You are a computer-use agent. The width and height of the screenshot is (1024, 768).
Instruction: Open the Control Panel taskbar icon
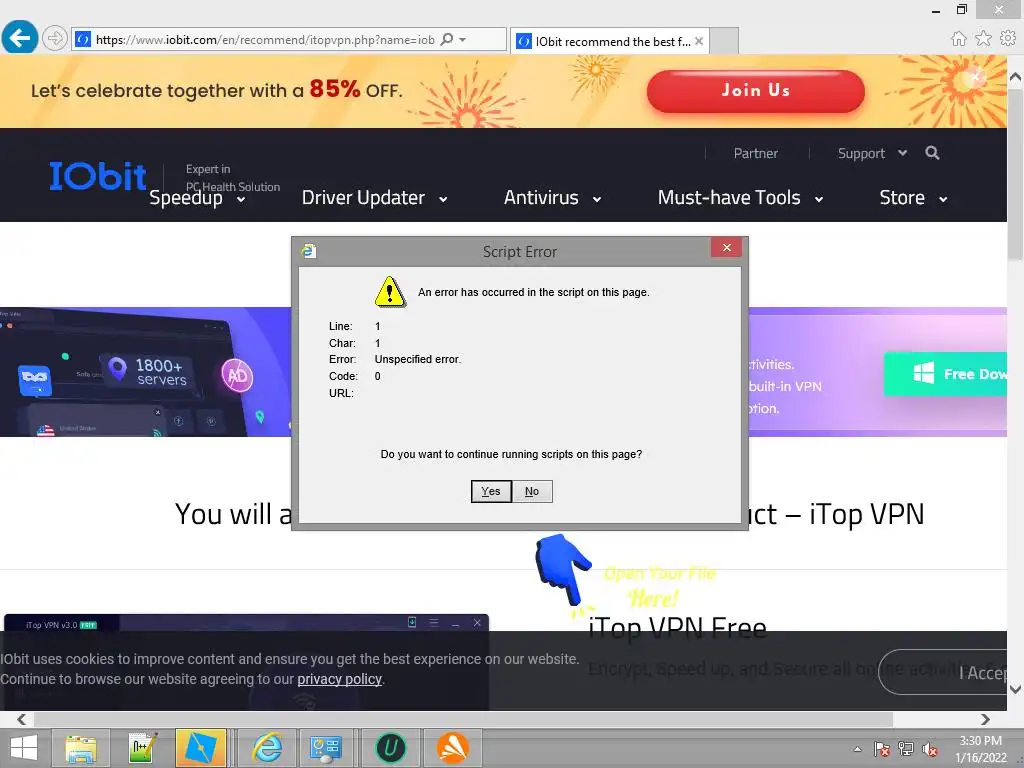coord(326,748)
